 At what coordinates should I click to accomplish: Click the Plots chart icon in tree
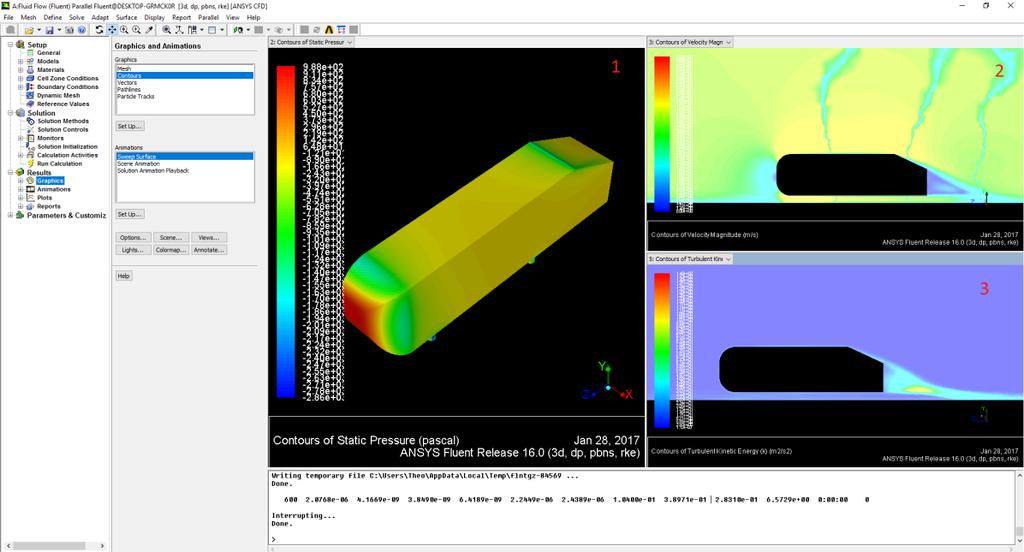point(30,198)
